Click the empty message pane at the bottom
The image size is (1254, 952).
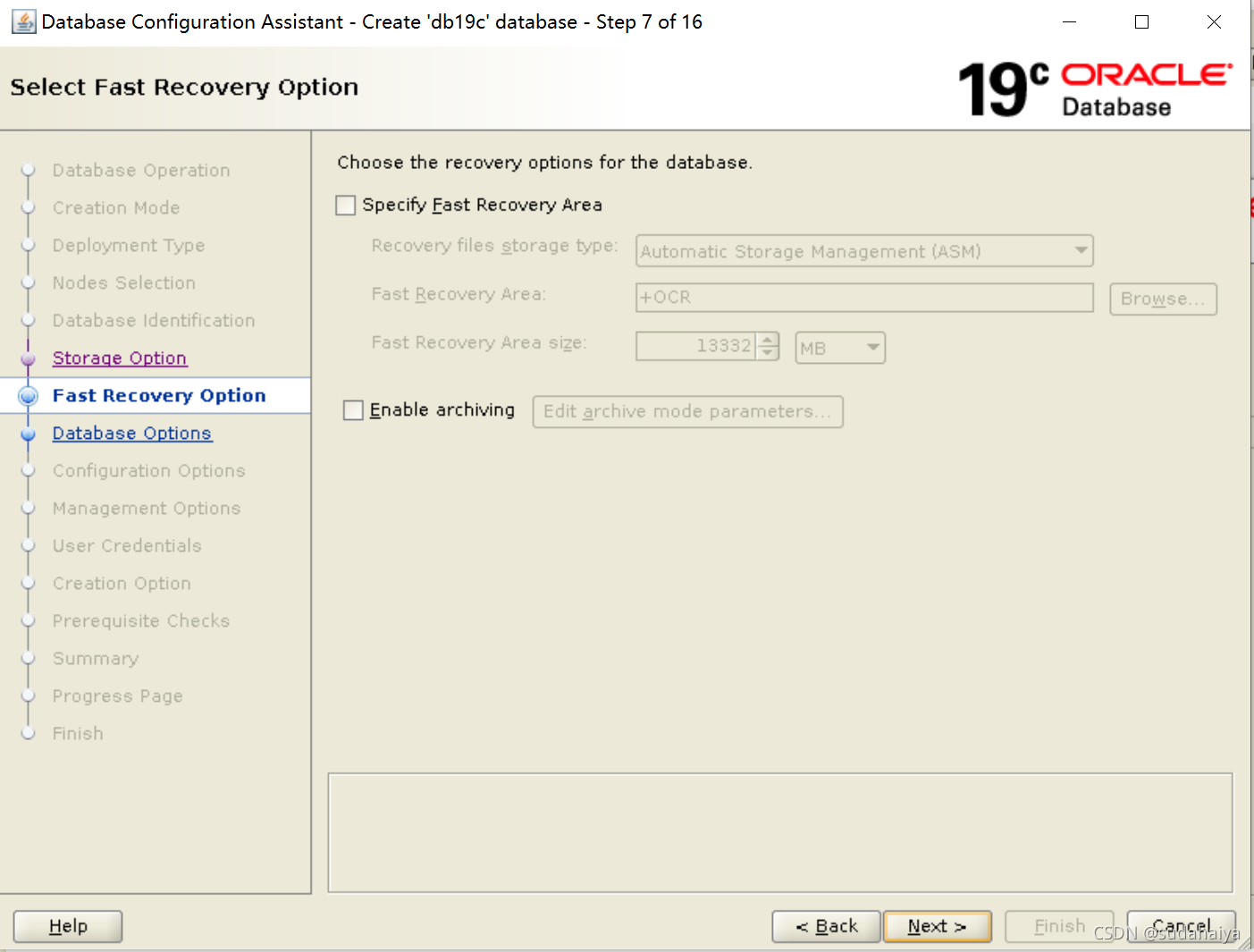[x=780, y=832]
